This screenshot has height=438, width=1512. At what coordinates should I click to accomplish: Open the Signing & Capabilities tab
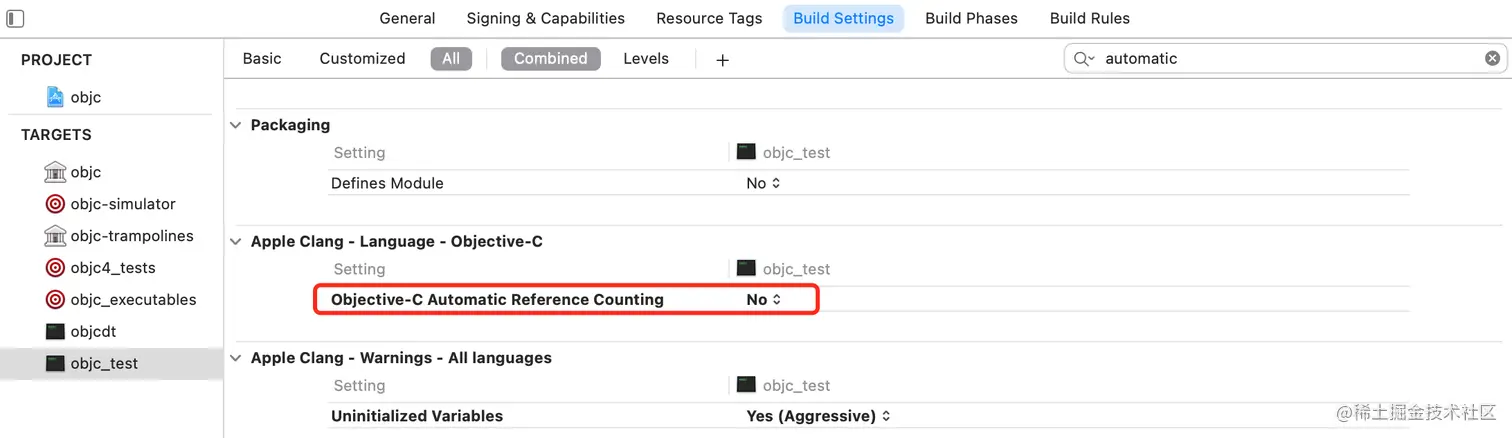pos(545,18)
